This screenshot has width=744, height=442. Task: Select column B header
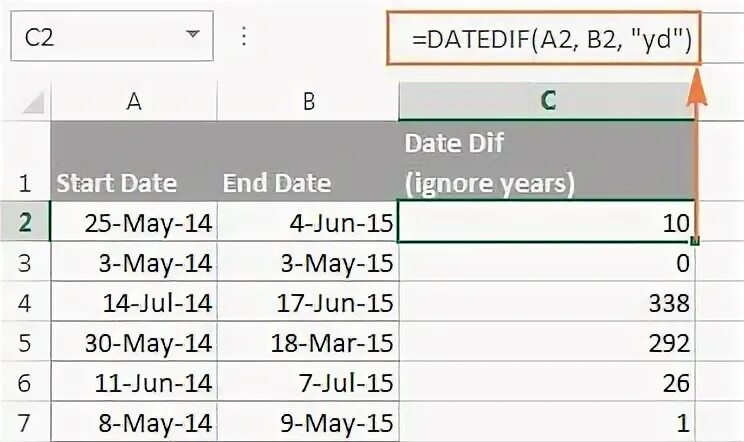(x=308, y=101)
